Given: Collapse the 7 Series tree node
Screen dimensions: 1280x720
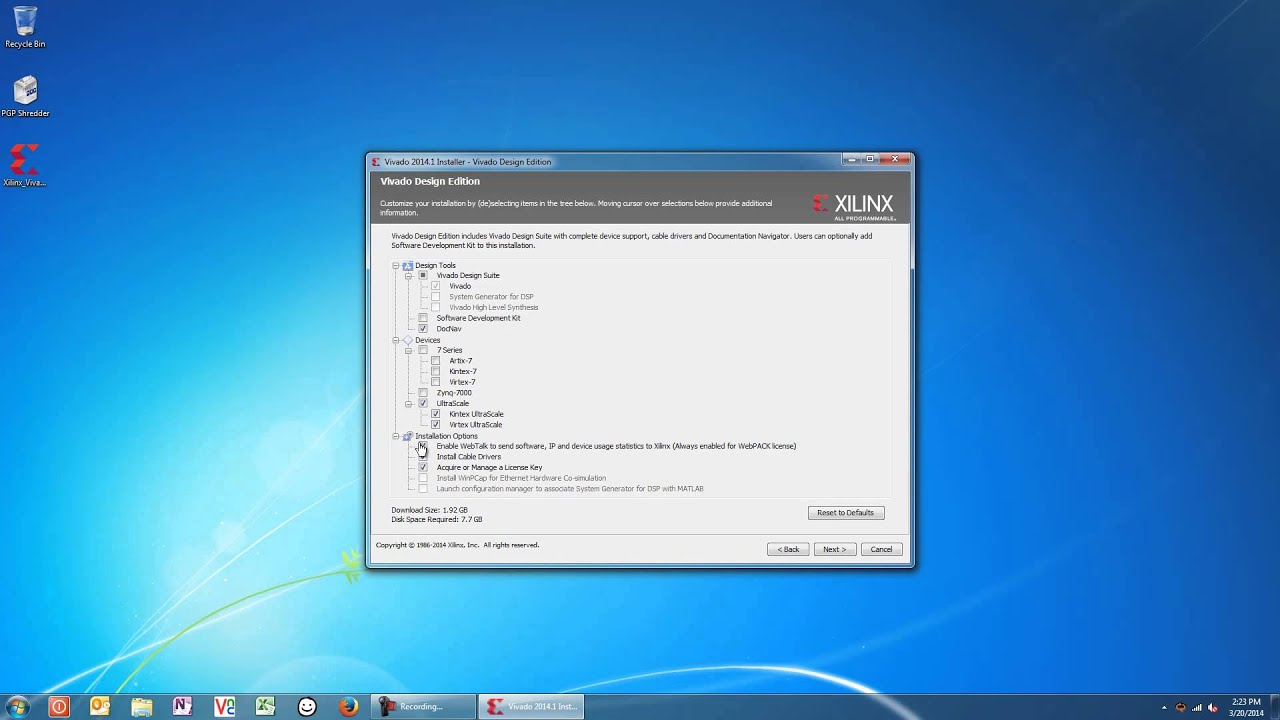Looking at the screenshot, I should pos(408,350).
